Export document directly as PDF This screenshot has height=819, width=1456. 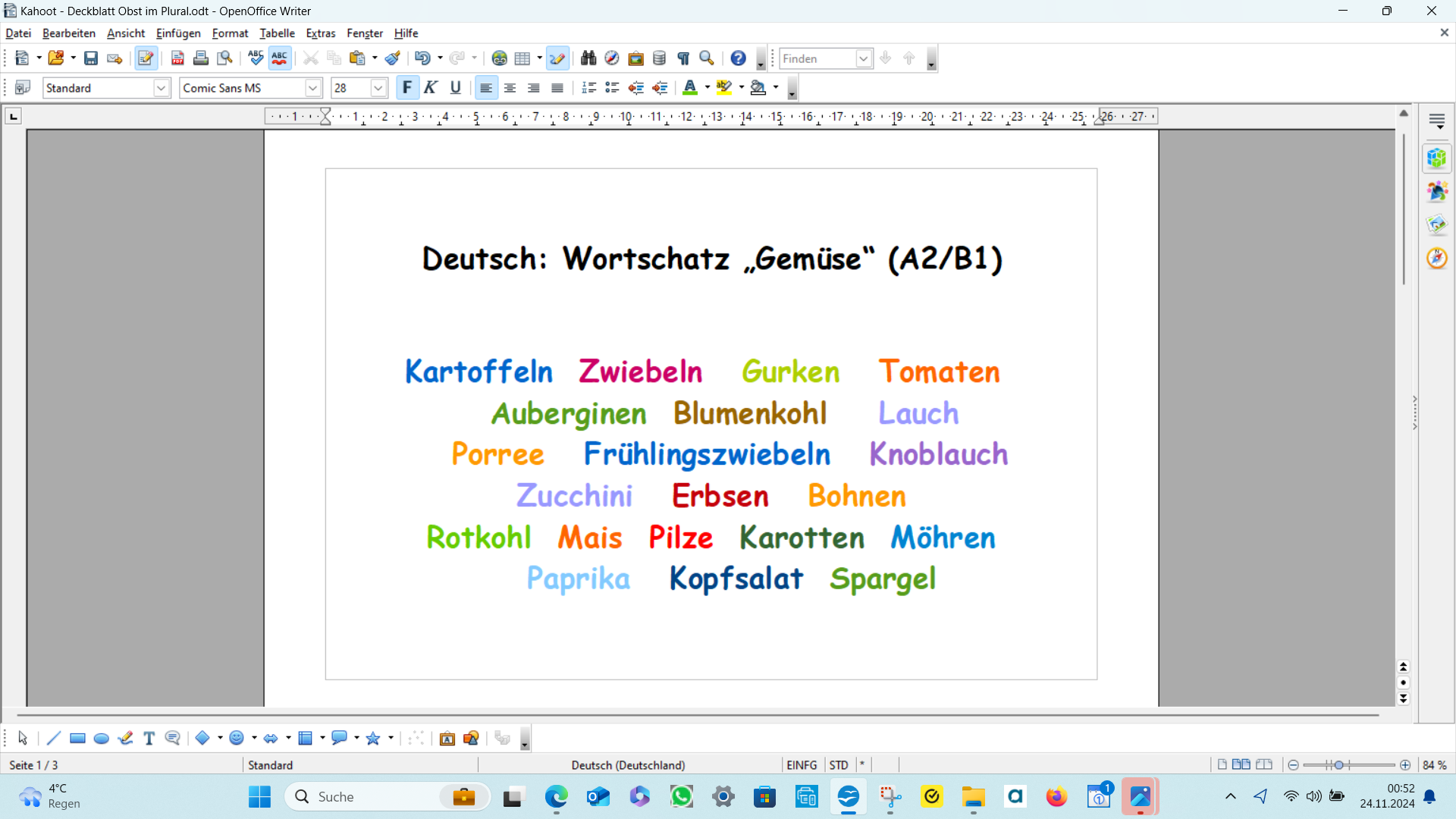[x=177, y=58]
